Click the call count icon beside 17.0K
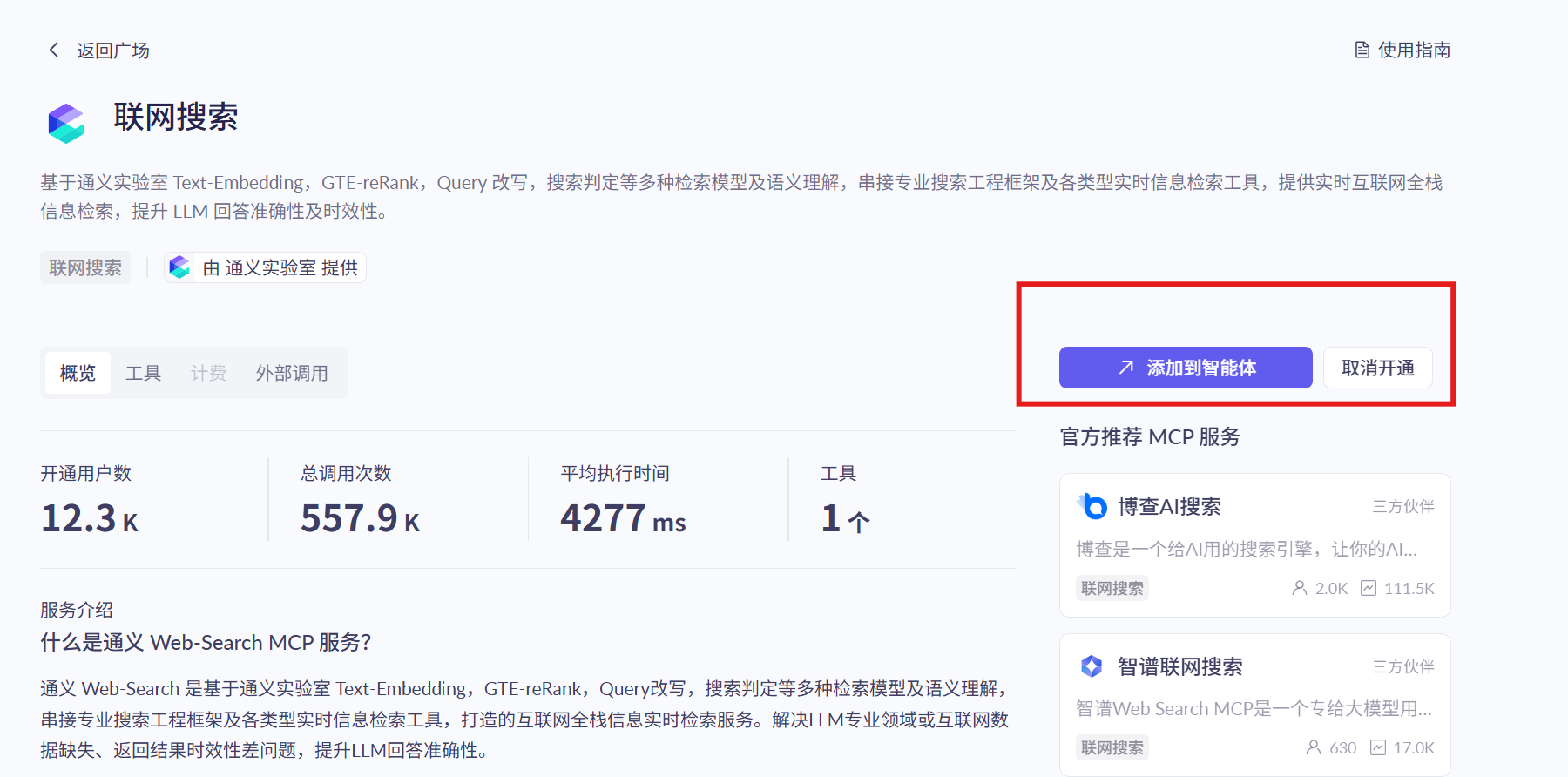1568x777 pixels. click(1378, 747)
